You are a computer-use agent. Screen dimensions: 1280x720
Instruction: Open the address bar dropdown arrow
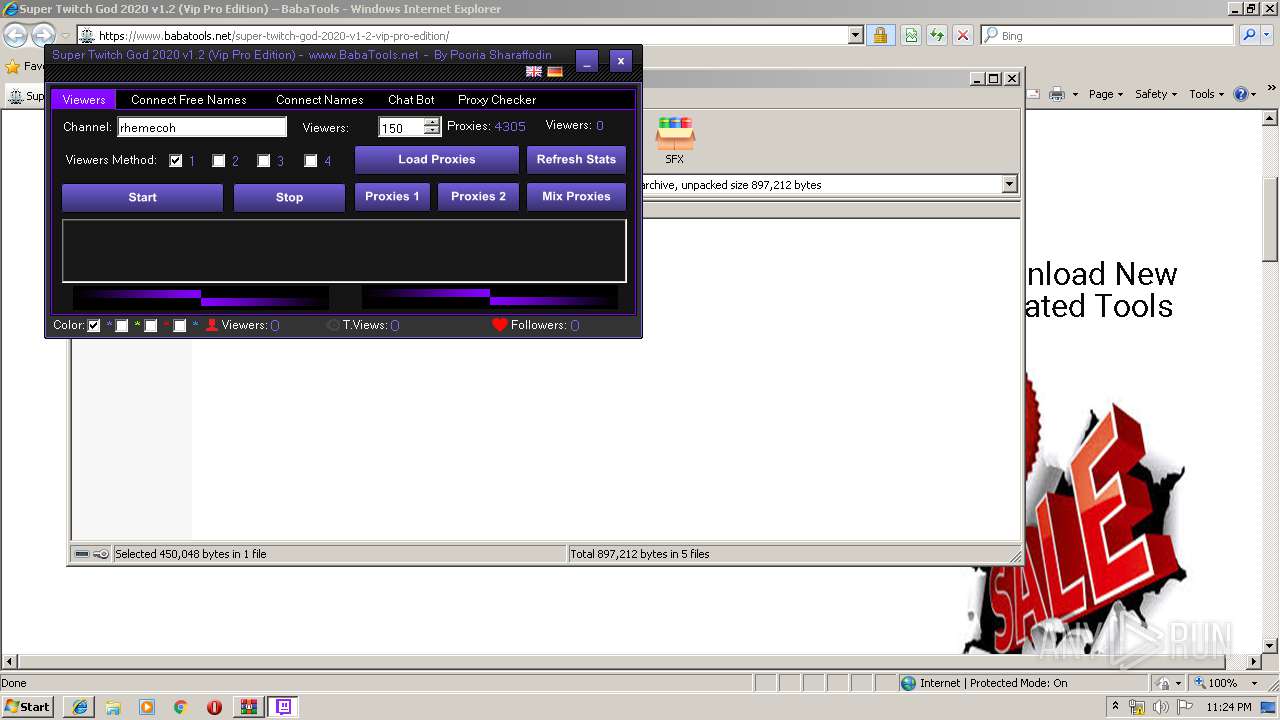(855, 35)
